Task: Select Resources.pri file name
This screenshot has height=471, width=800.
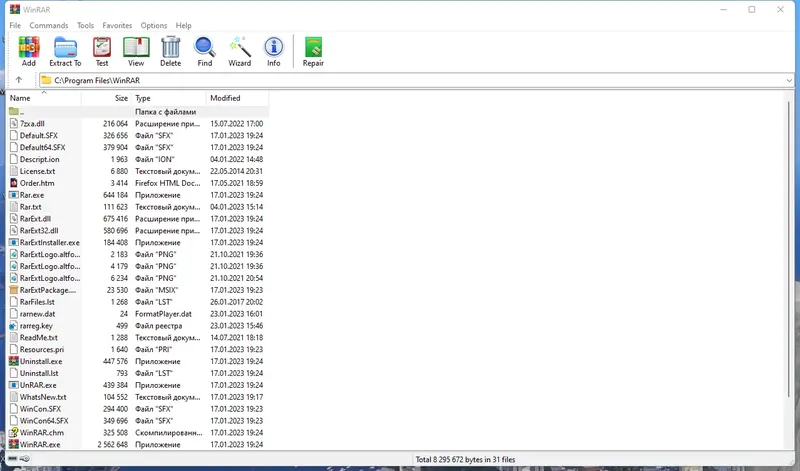Action: tap(42, 350)
